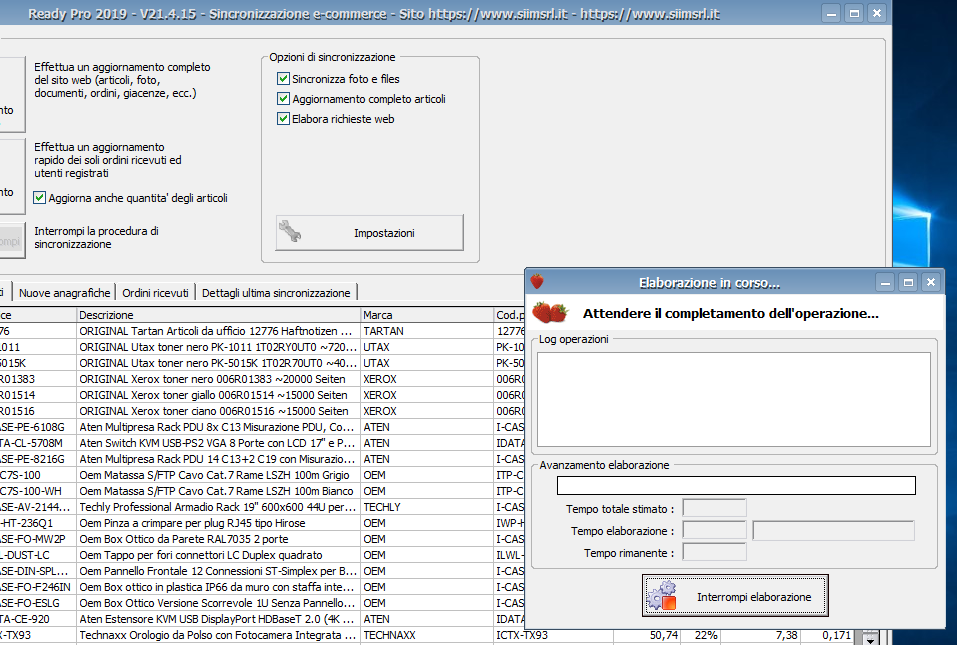957x645 pixels.
Task: Close the Elaborazione in corso dialog
Action: click(x=931, y=282)
